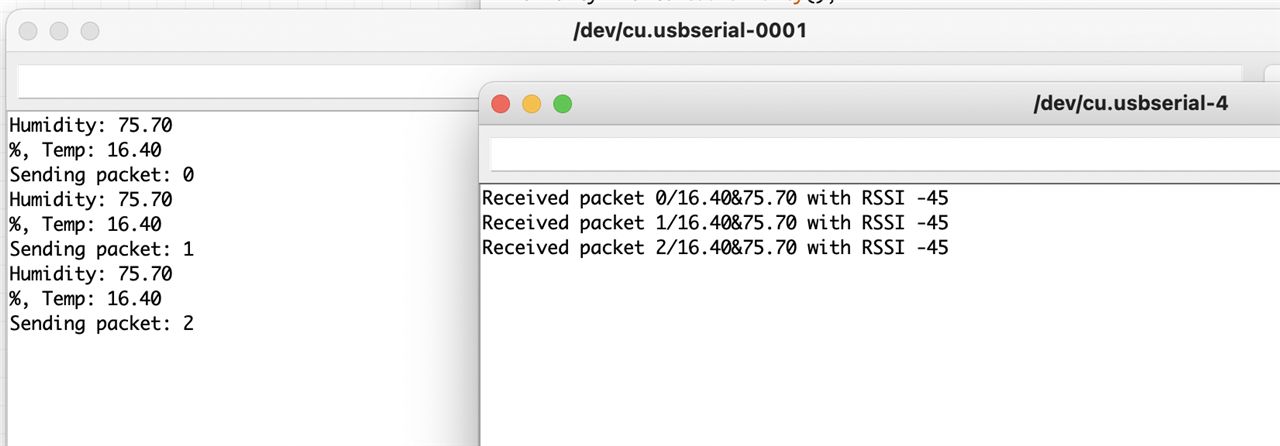The height and width of the screenshot is (446, 1280).
Task: Minimize the usbserial-4 window with the yellow button
Action: [x=532, y=103]
